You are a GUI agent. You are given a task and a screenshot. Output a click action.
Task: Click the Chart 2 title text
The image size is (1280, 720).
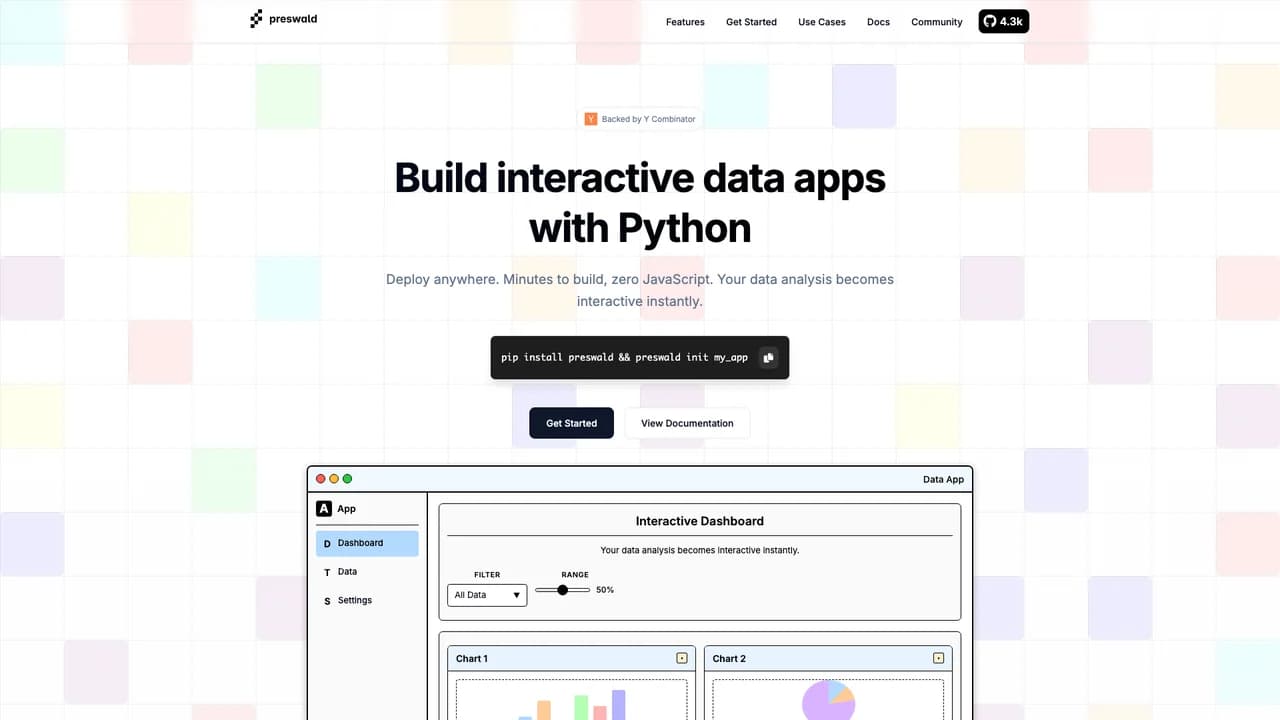(x=729, y=658)
